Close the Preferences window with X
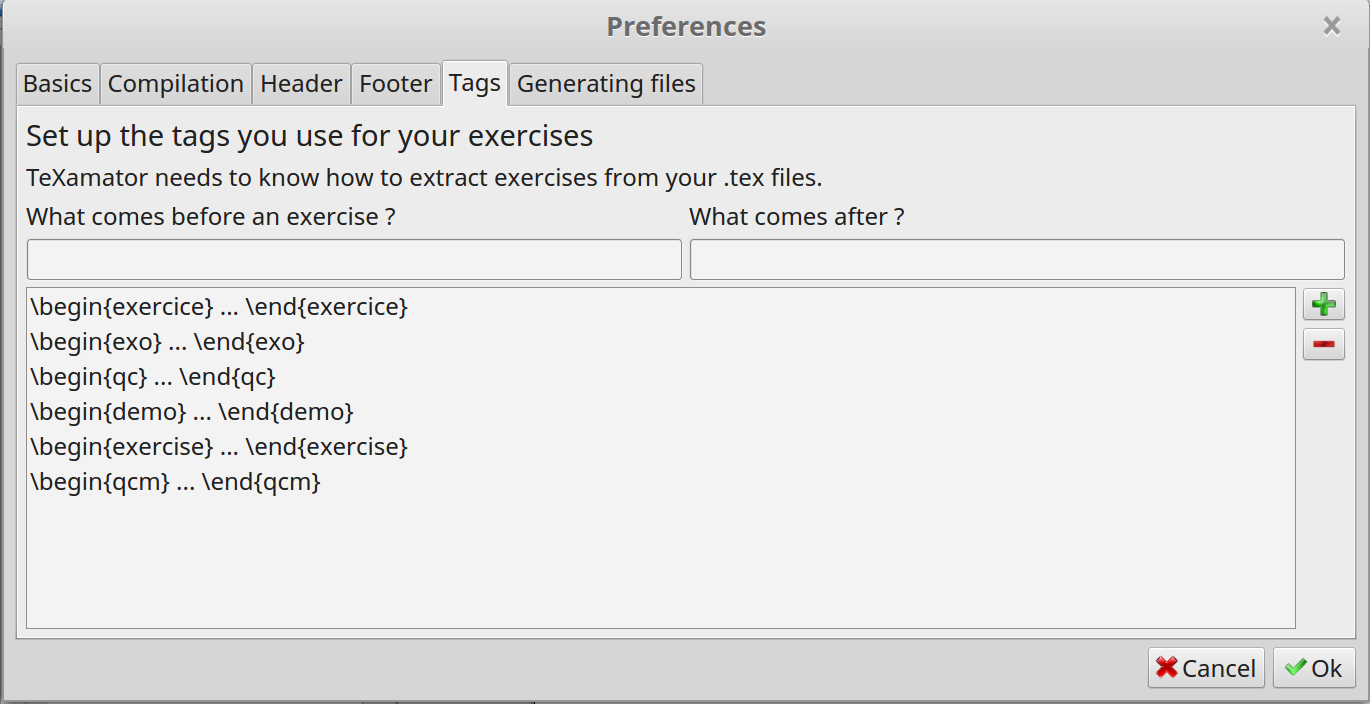Image resolution: width=1370 pixels, height=704 pixels. click(1332, 26)
